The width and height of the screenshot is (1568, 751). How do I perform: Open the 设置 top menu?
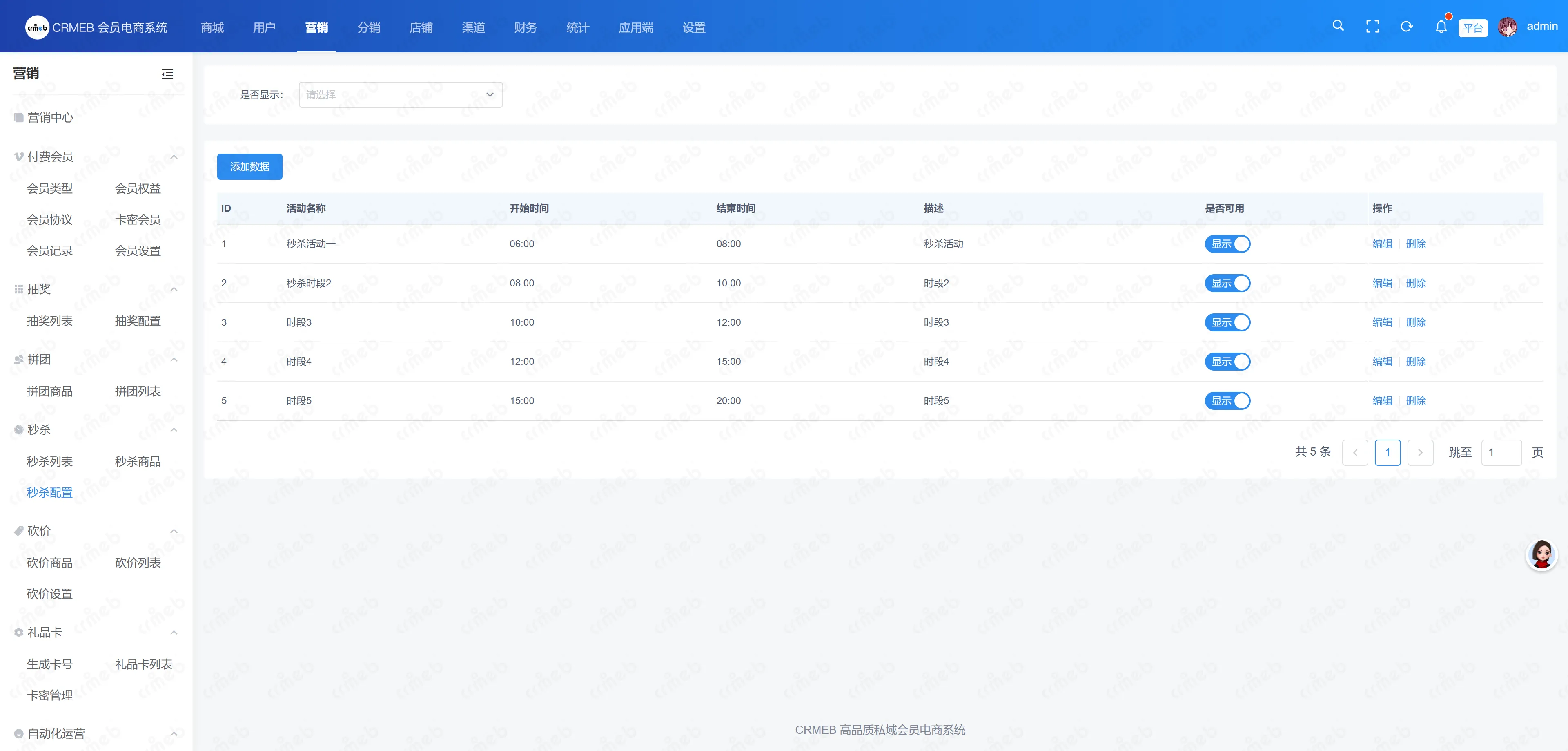coord(694,27)
